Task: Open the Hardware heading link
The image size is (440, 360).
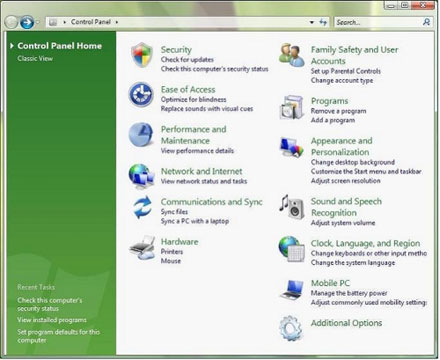Action: pyautogui.click(x=179, y=242)
